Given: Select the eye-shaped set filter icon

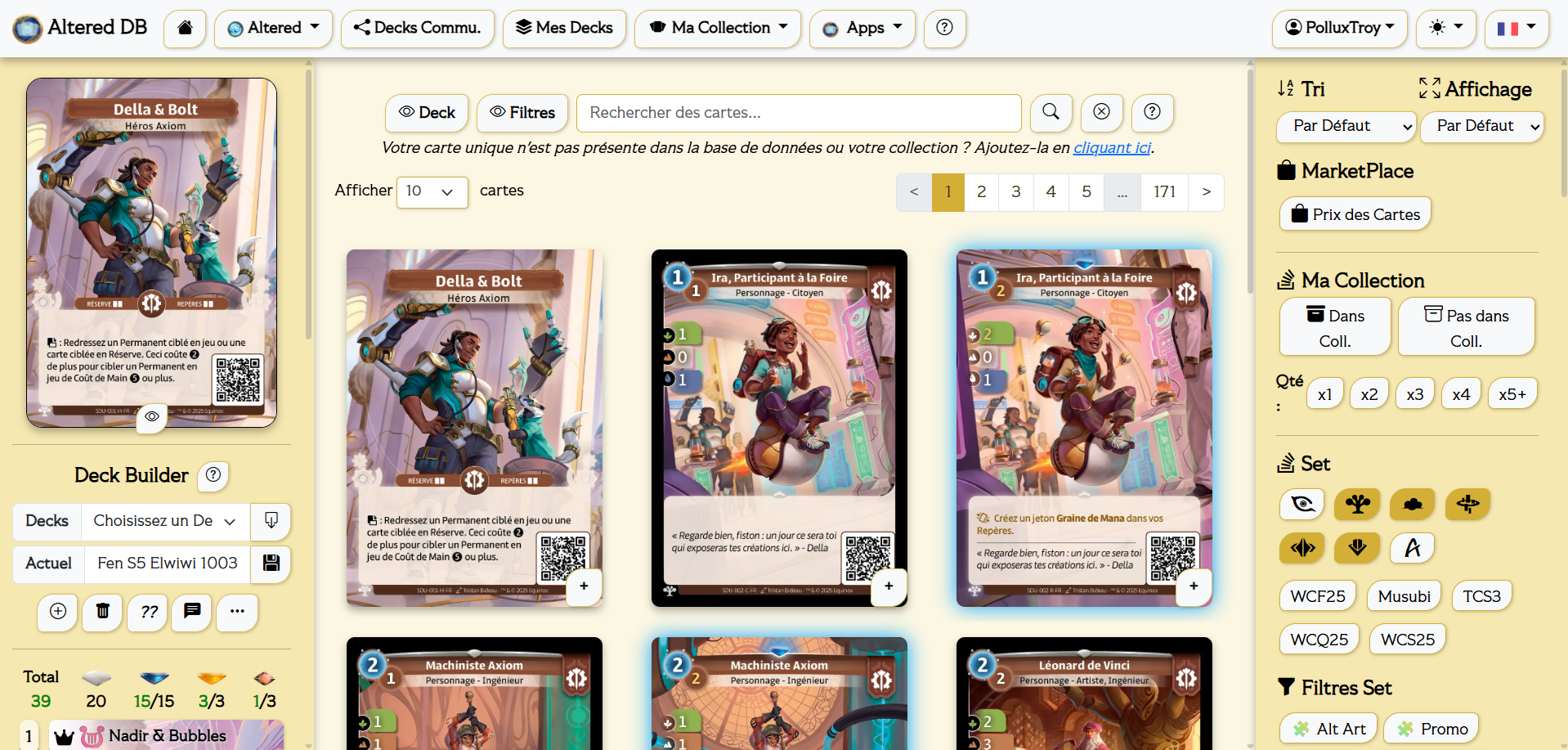Looking at the screenshot, I should pos(1302,504).
